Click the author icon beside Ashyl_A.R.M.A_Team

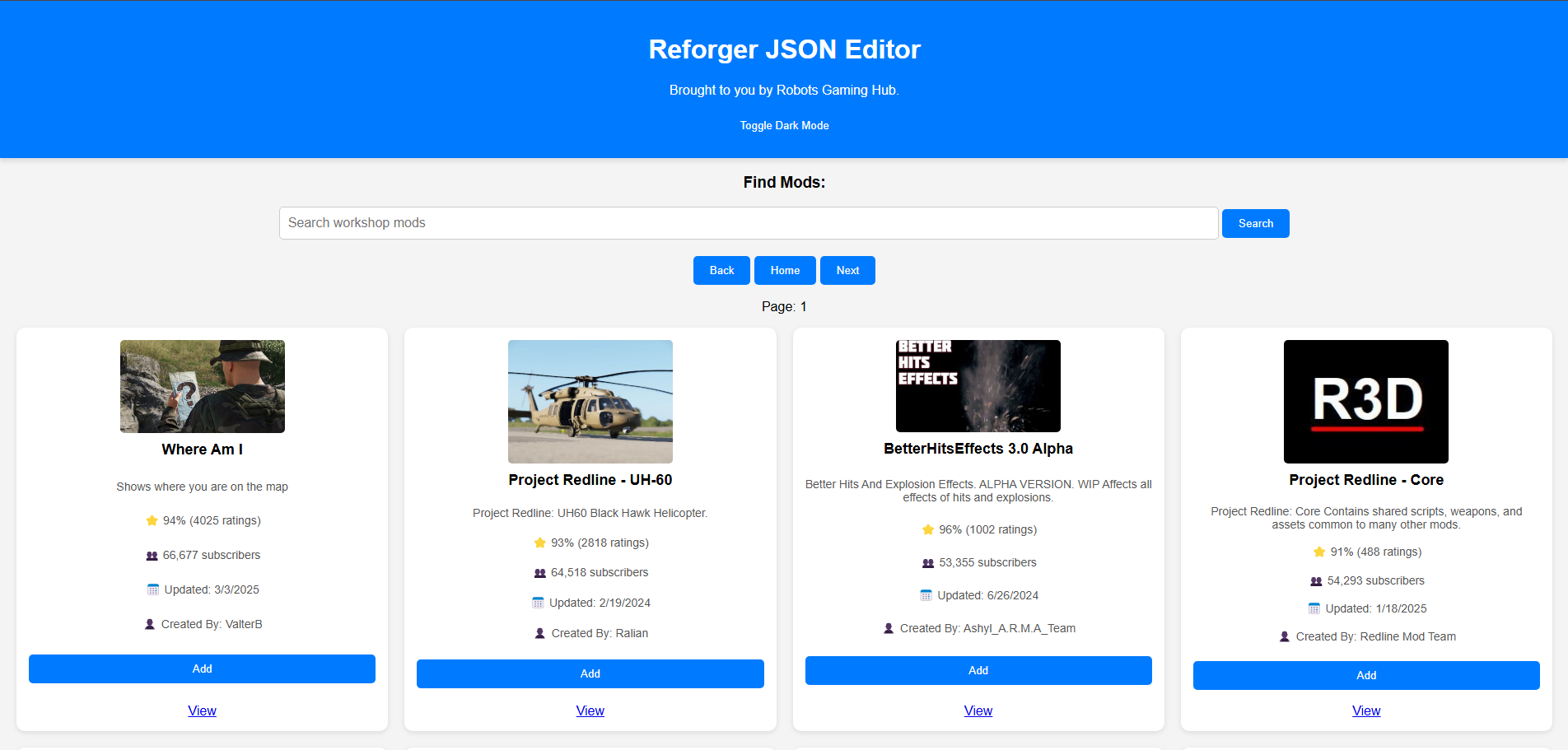pos(889,628)
